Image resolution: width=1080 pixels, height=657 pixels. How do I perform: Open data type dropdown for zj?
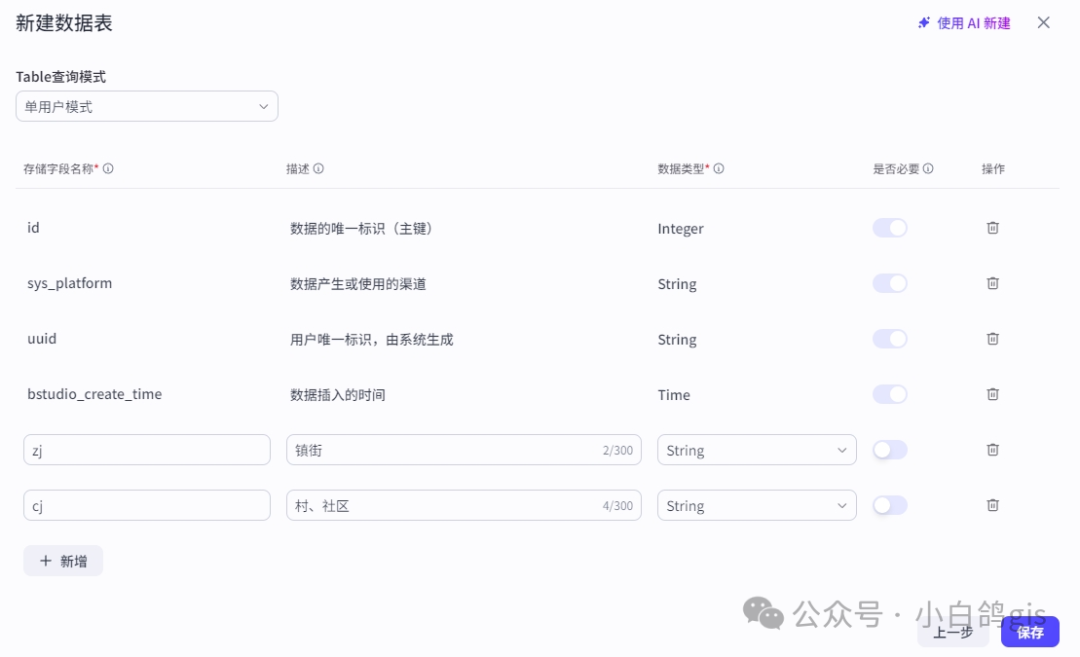pos(756,450)
